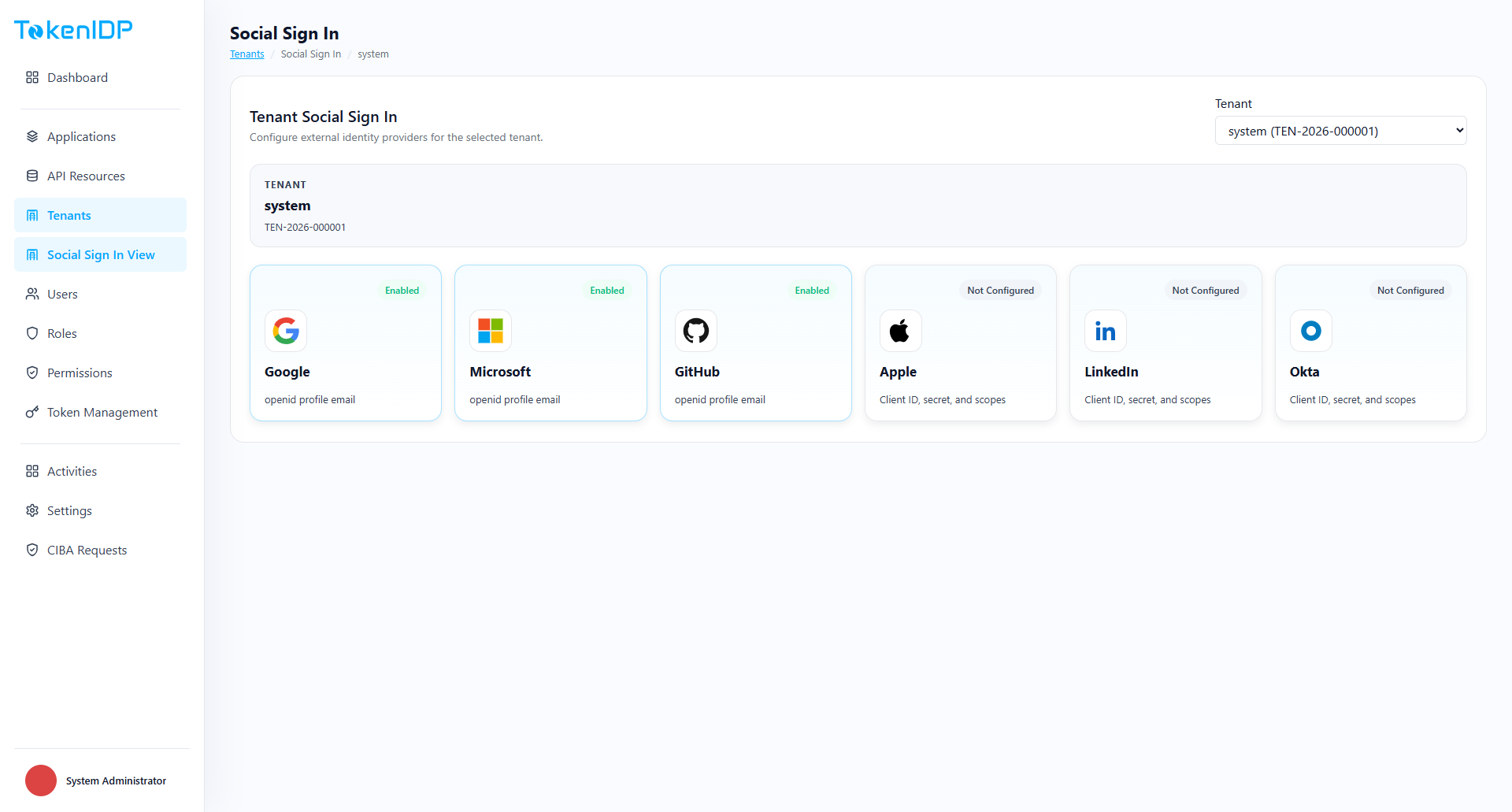Select Tenants in the sidebar

point(100,215)
